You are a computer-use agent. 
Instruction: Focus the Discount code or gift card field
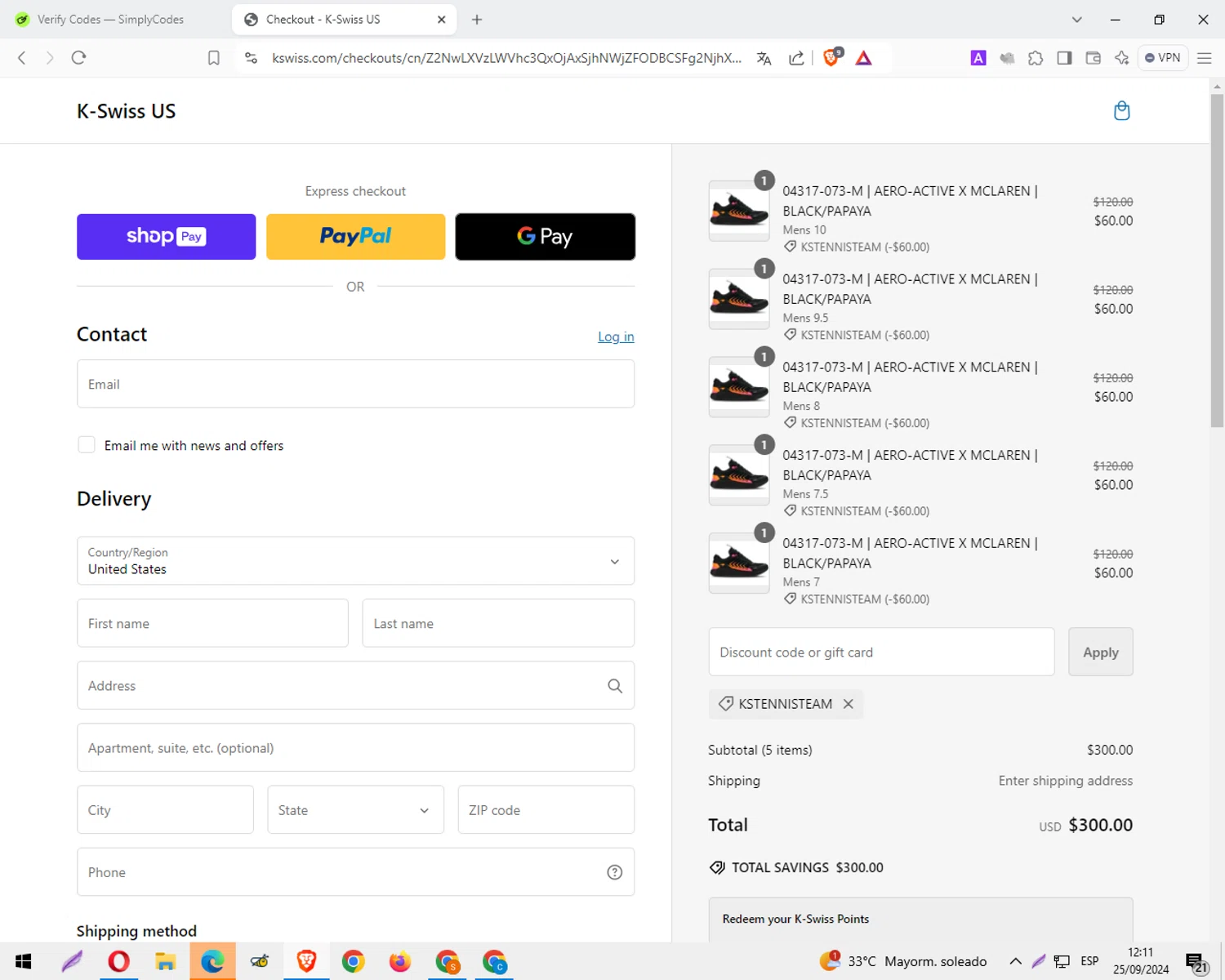point(881,653)
